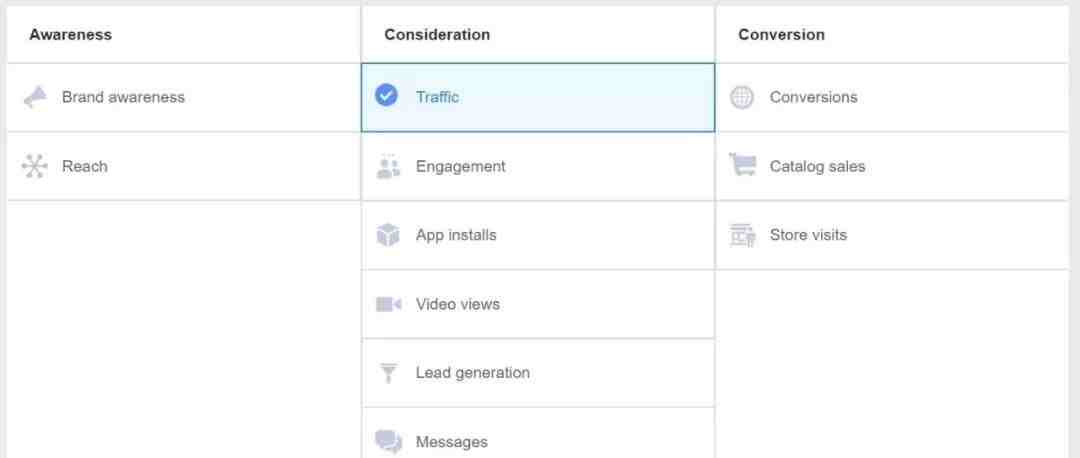Image resolution: width=1080 pixels, height=458 pixels.
Task: Select the Brand awareness objective
Action: pyautogui.click(x=183, y=97)
